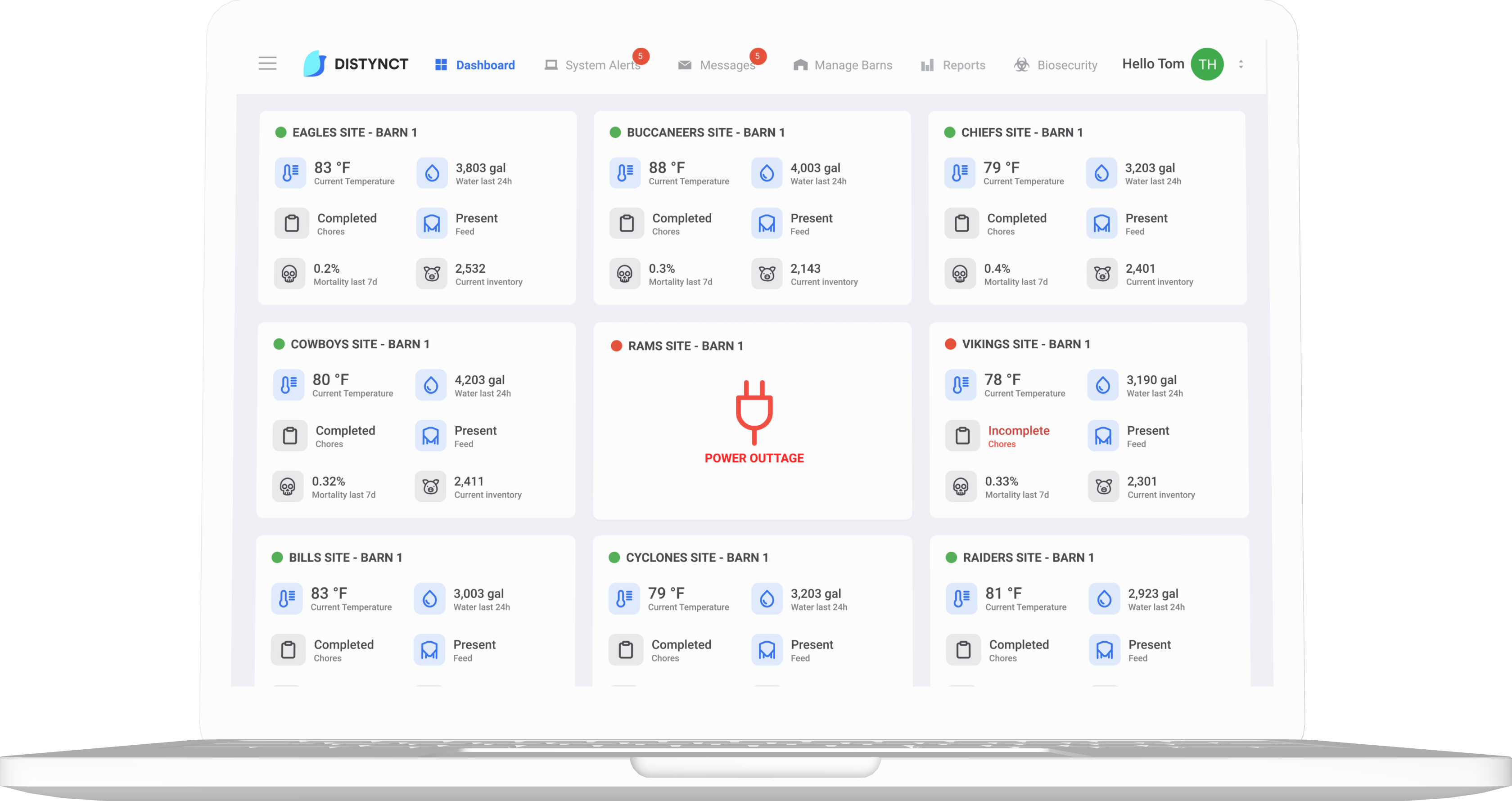Click Chiefs Site feed bin icon
1512x801 pixels.
pos(1102,223)
